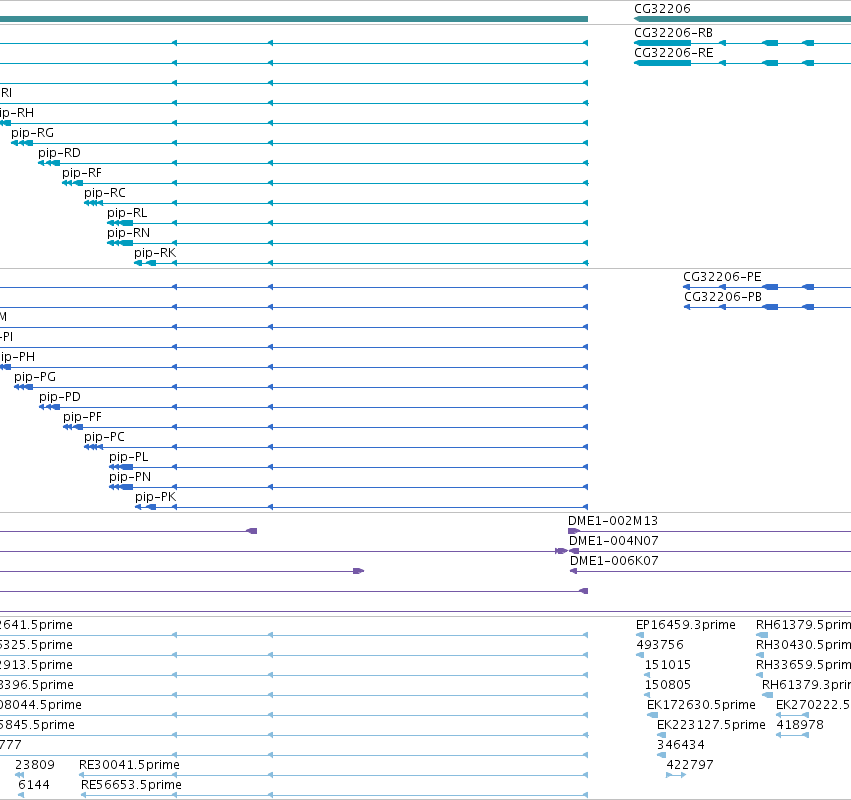This screenshot has height=800, width=851.
Task: Click the 493756 feature label
Action: (660, 645)
